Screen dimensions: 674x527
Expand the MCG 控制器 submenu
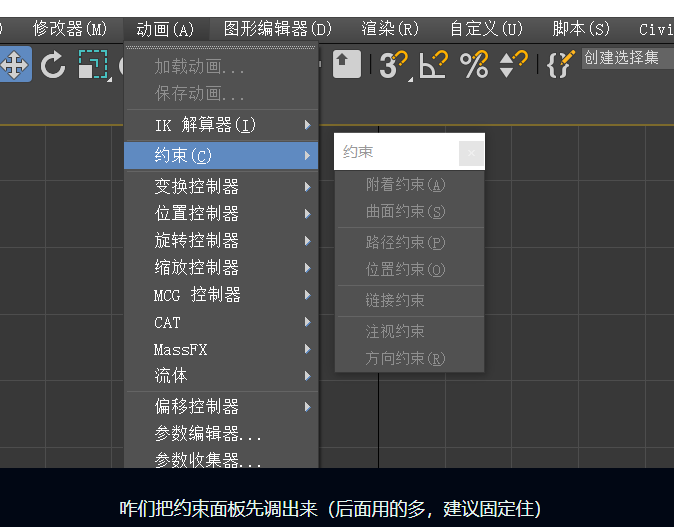[x=221, y=295]
